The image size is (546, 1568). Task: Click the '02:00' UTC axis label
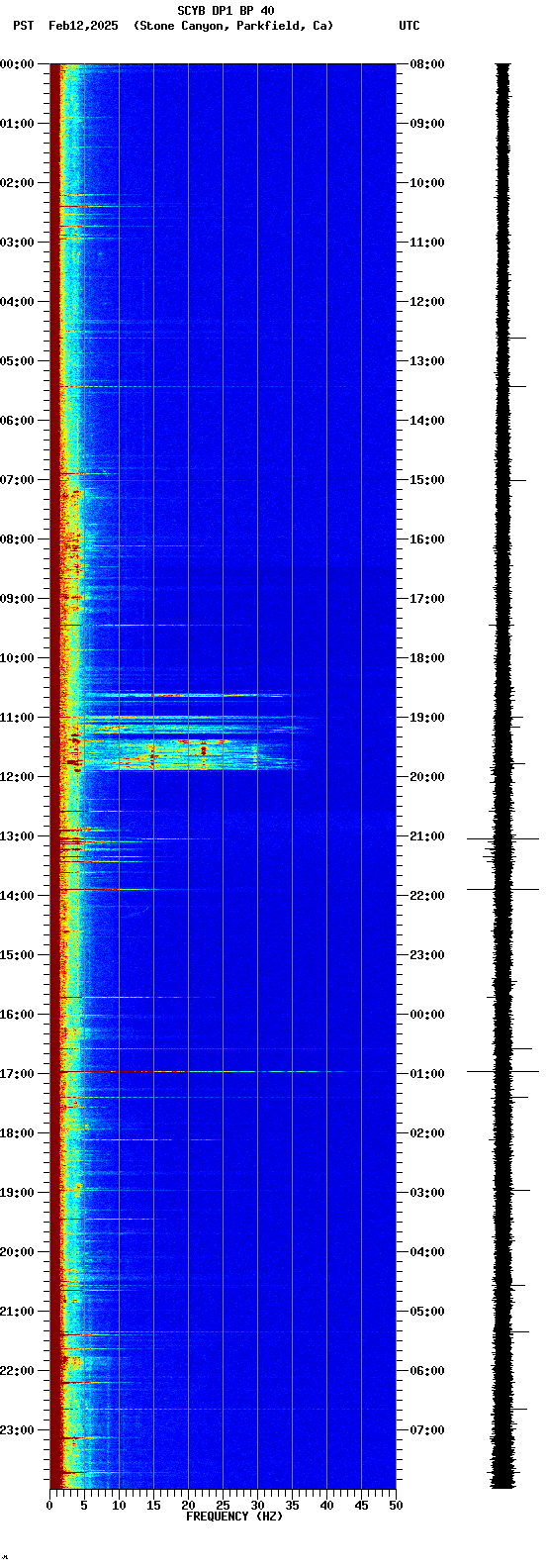coord(427,1133)
